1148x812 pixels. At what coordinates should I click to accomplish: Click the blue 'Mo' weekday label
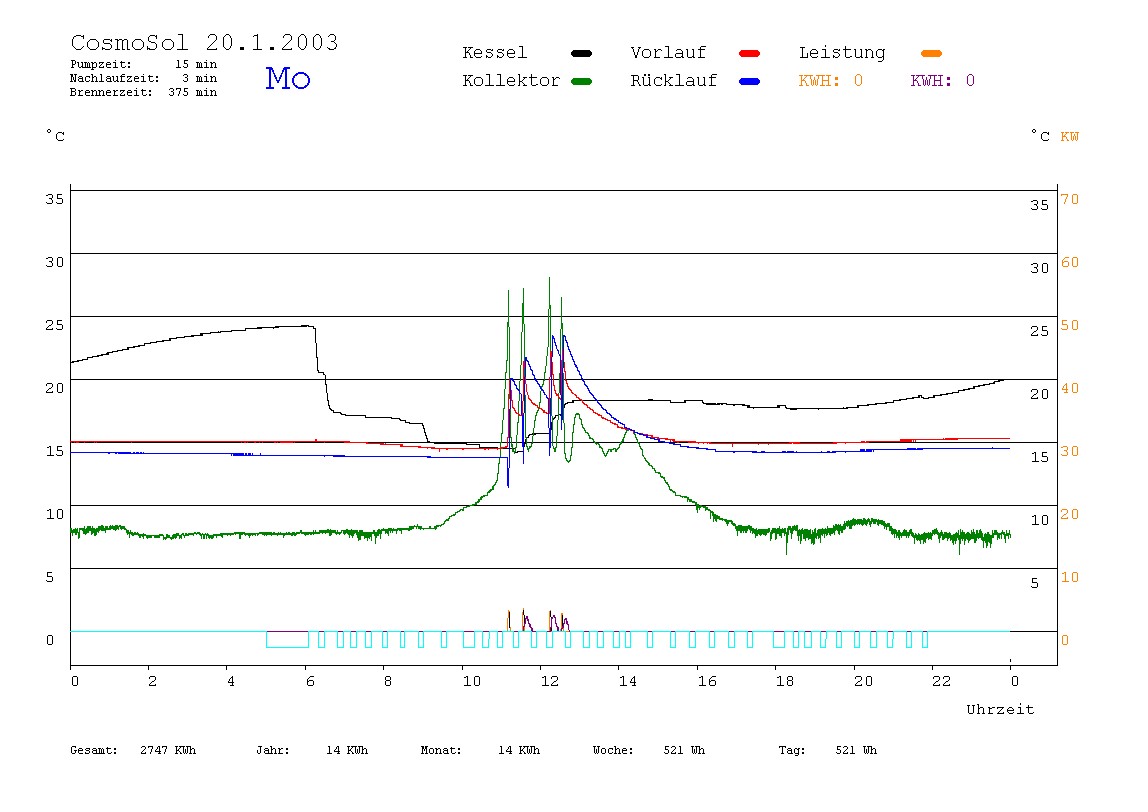[x=288, y=78]
